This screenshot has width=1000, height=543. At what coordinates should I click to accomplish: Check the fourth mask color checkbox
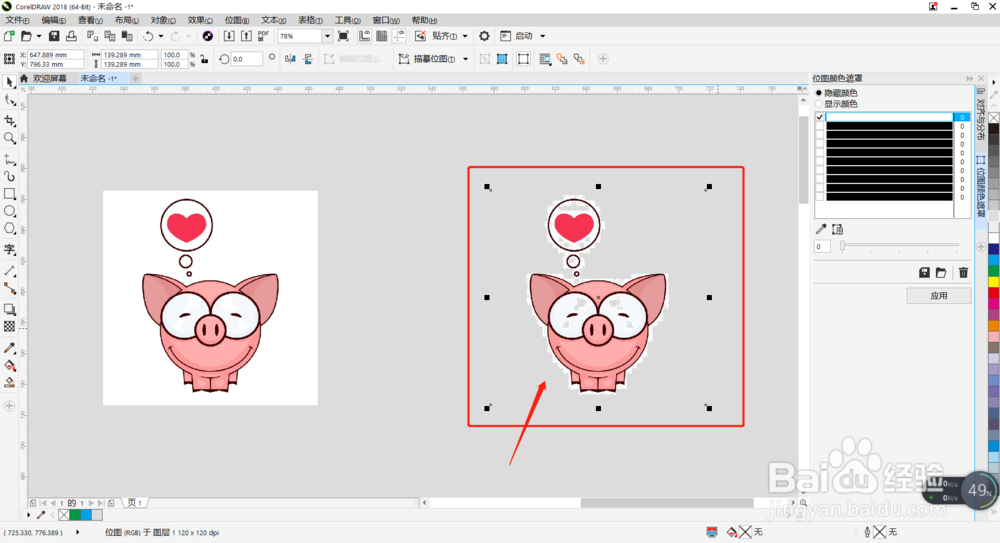(x=820, y=144)
